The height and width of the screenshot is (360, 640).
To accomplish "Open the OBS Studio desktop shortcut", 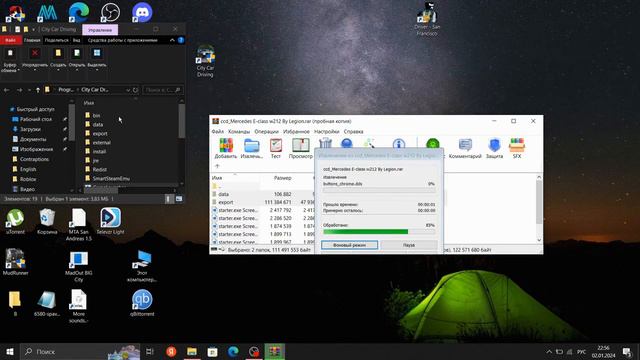I will 110,12.
